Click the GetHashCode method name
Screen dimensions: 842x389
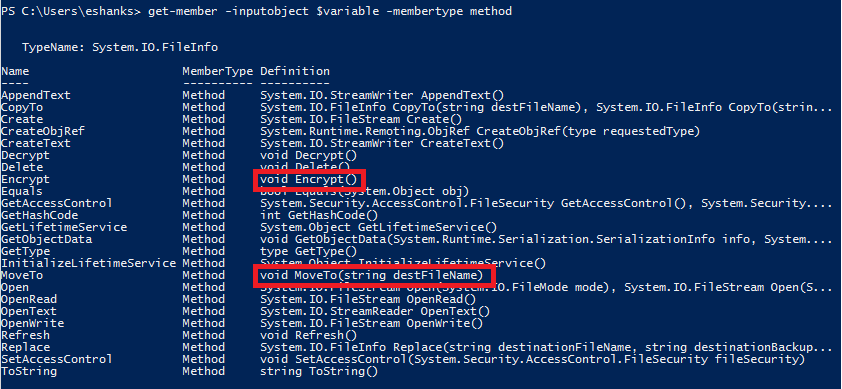[39, 215]
